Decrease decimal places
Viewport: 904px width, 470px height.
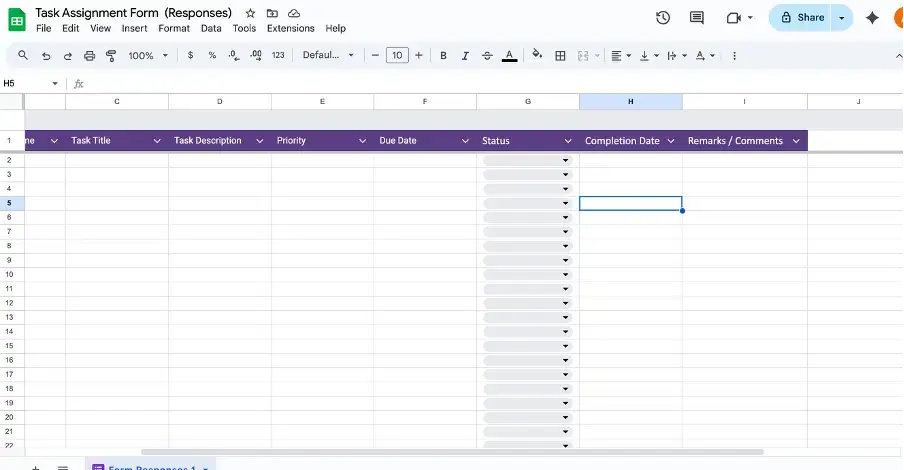tap(233, 55)
